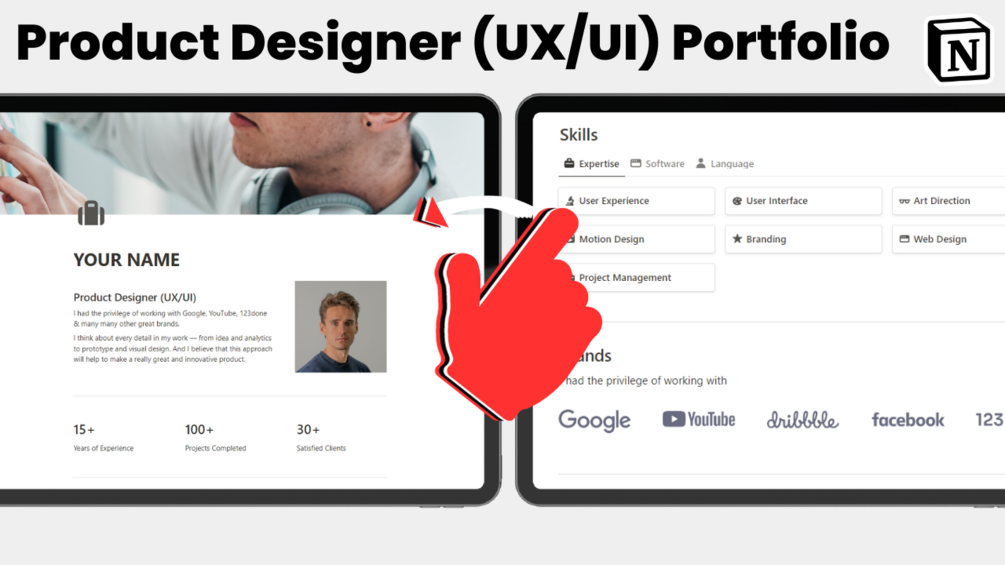Open the Project Management card

coord(636,277)
